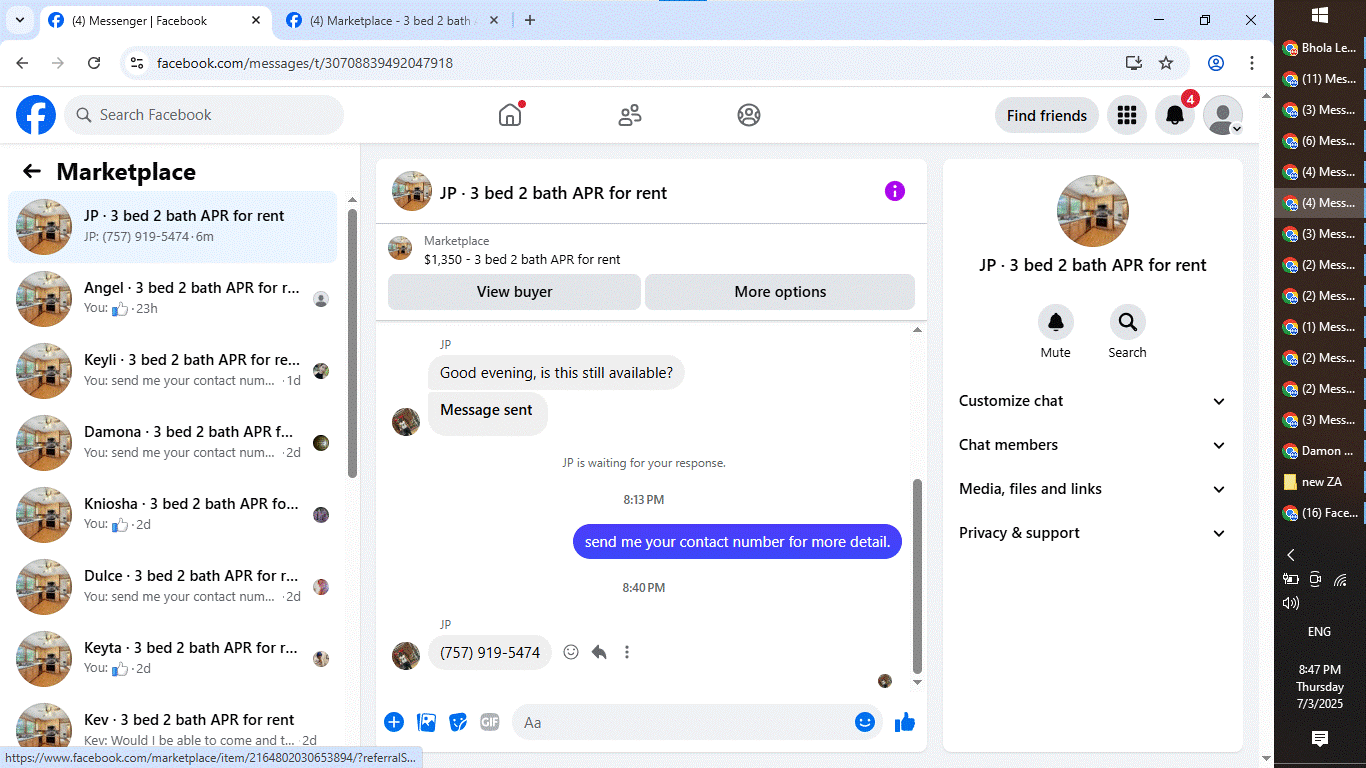The image size is (1366, 768).
Task: Open the Windows Start button
Action: point(1320,15)
